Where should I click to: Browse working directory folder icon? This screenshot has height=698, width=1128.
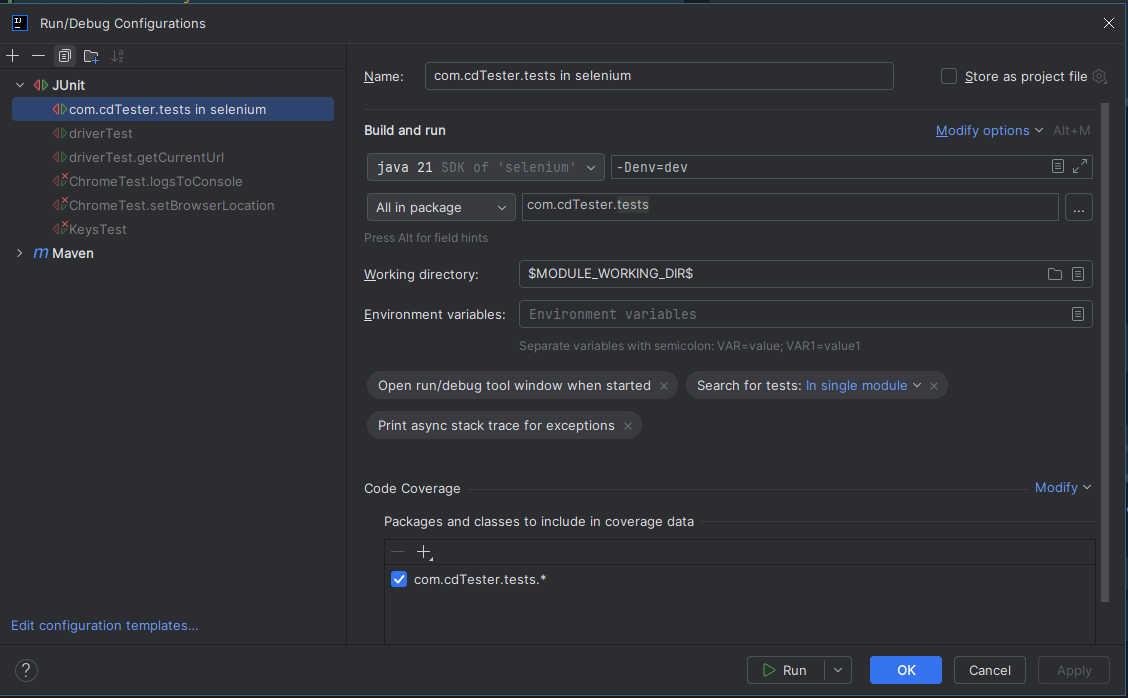tap(1055, 273)
